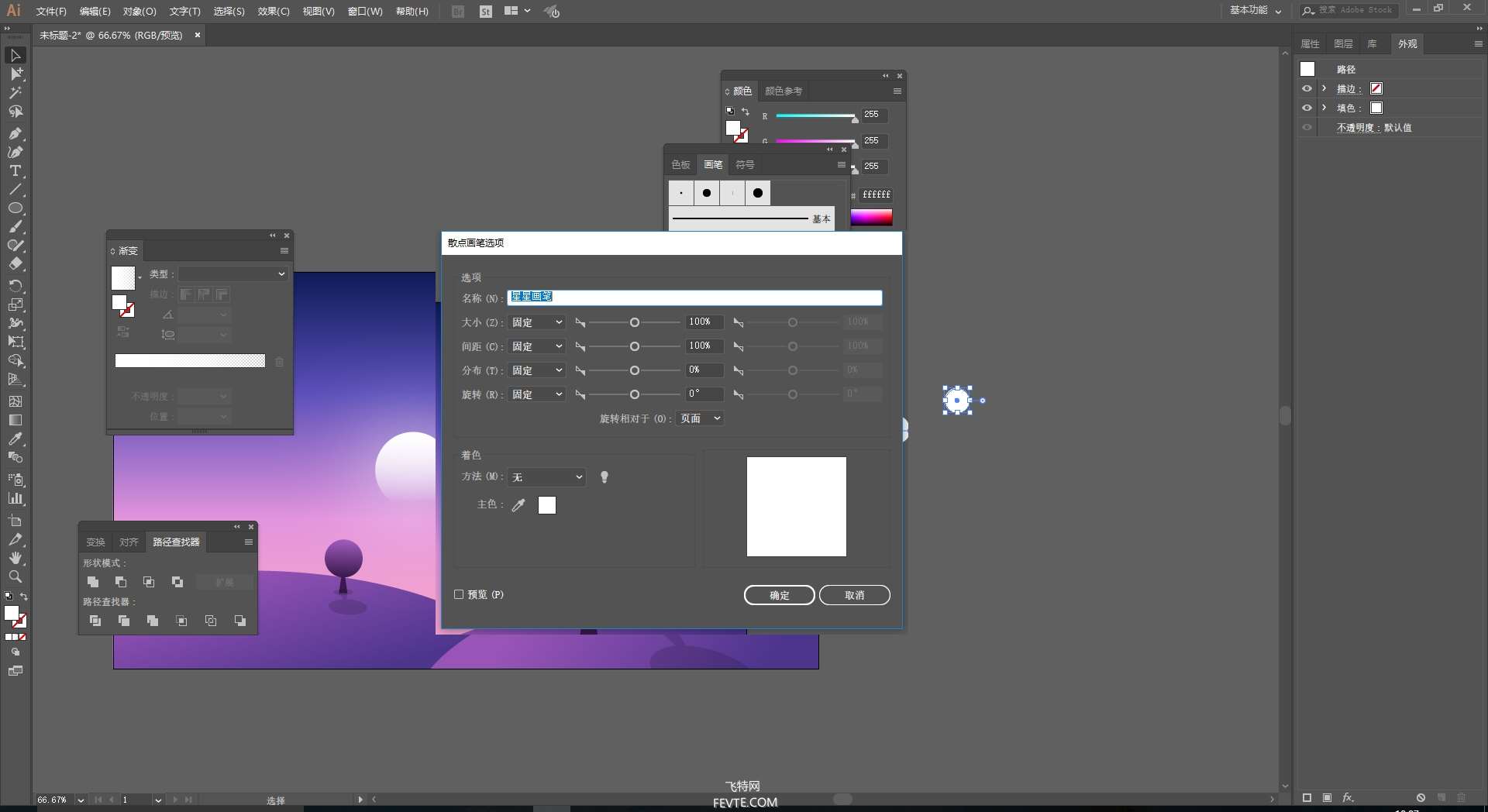Image resolution: width=1488 pixels, height=812 pixels.
Task: Select the Lasso tool
Action: click(15, 112)
